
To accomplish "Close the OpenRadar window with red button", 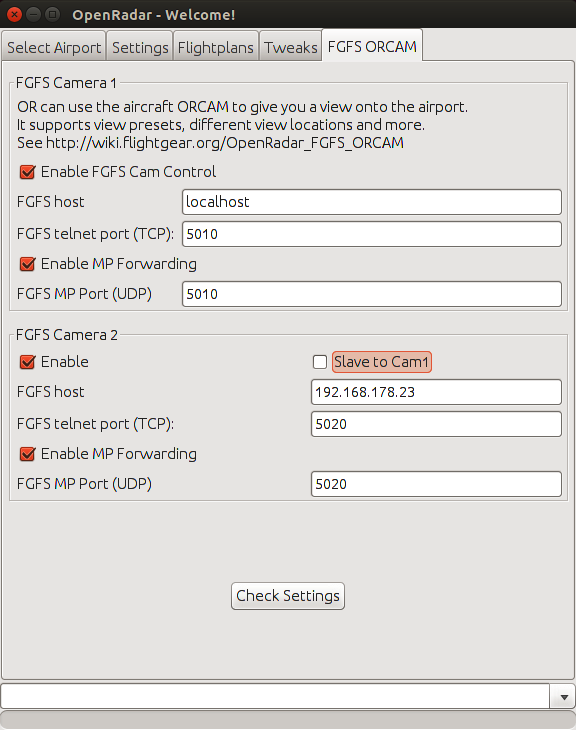I will click(14, 14).
